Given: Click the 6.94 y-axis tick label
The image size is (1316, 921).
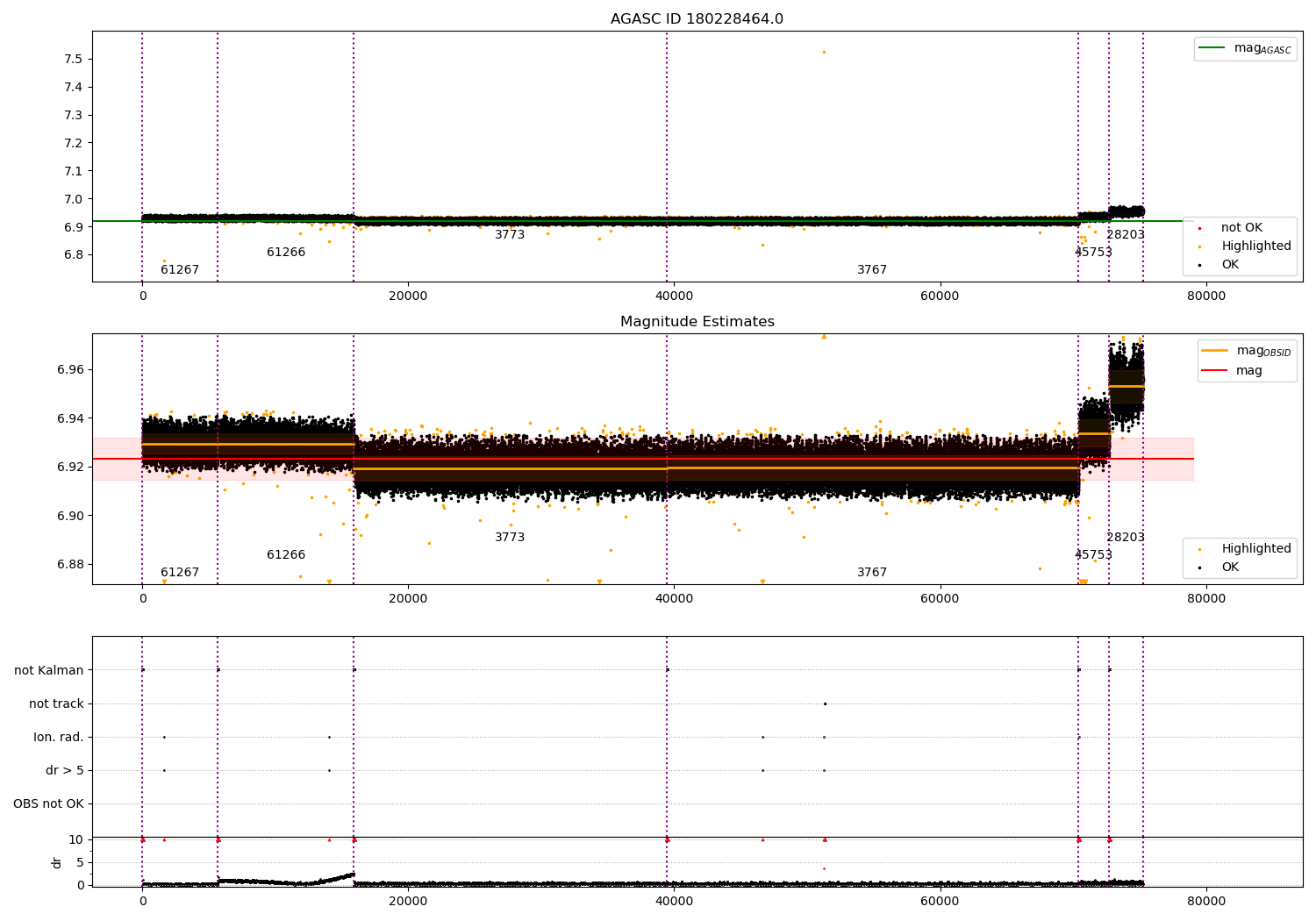Looking at the screenshot, I should pos(70,419).
